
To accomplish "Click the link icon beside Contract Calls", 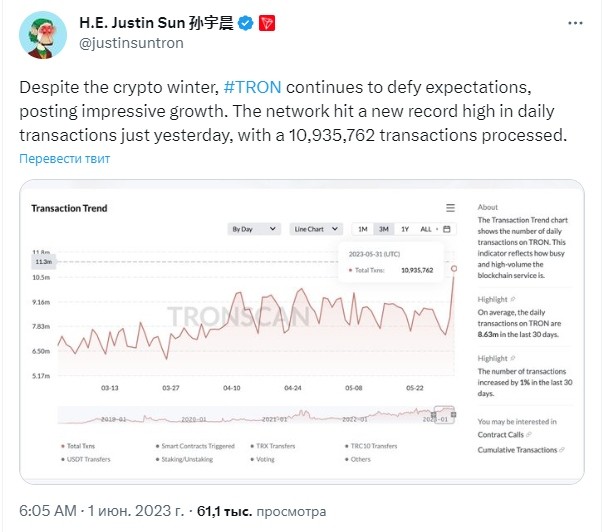I will (529, 435).
